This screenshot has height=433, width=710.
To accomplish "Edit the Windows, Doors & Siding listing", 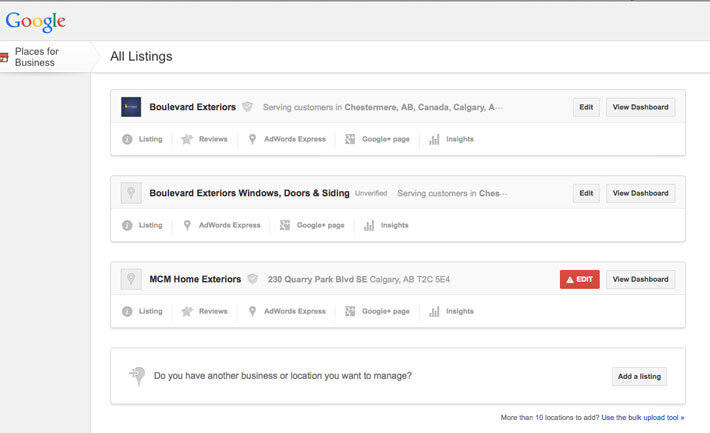I will pos(586,193).
